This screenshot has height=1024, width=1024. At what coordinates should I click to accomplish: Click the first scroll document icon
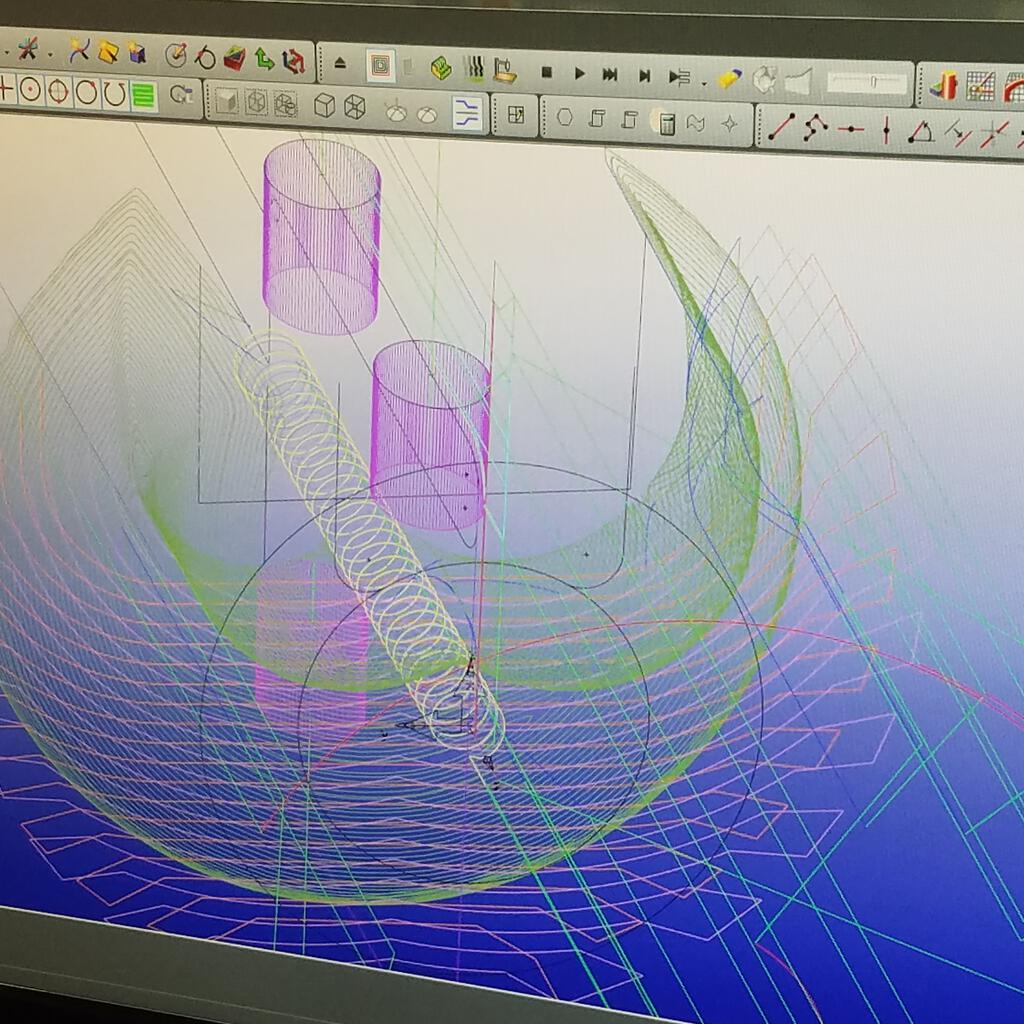pos(596,119)
